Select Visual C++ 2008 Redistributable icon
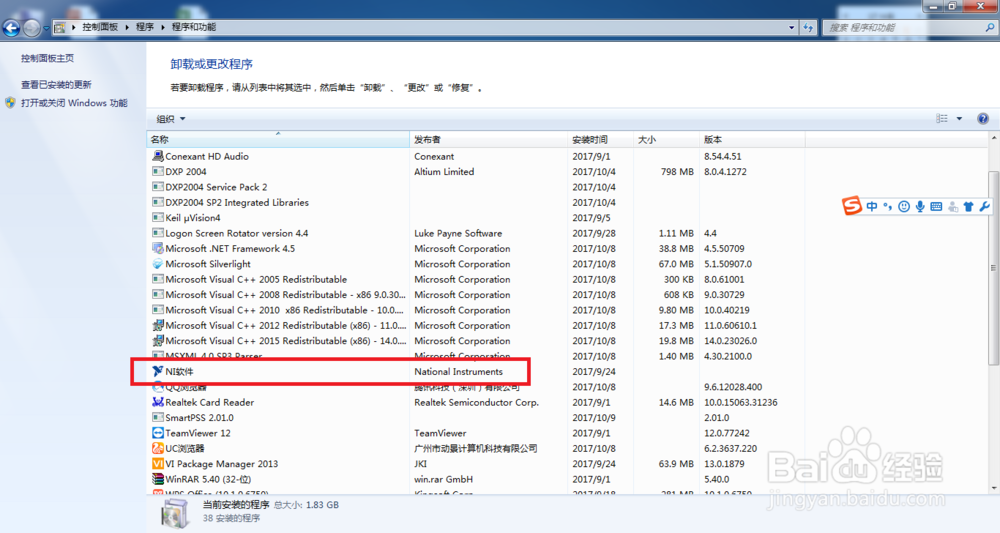Image resolution: width=1000 pixels, height=533 pixels. 158,295
